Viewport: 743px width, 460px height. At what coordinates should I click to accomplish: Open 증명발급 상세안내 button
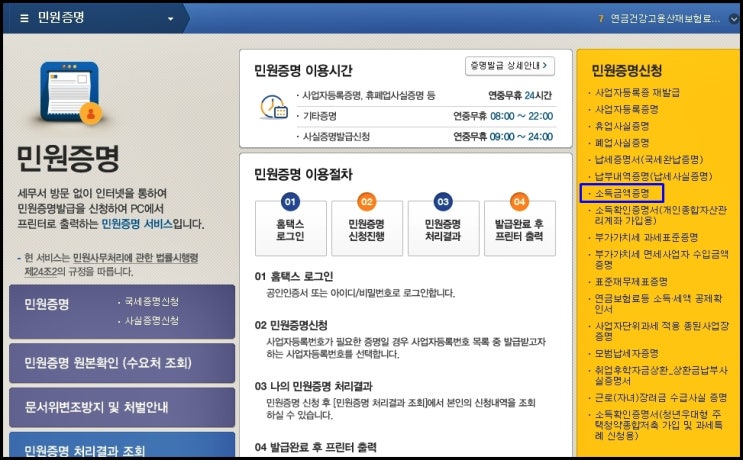509,66
